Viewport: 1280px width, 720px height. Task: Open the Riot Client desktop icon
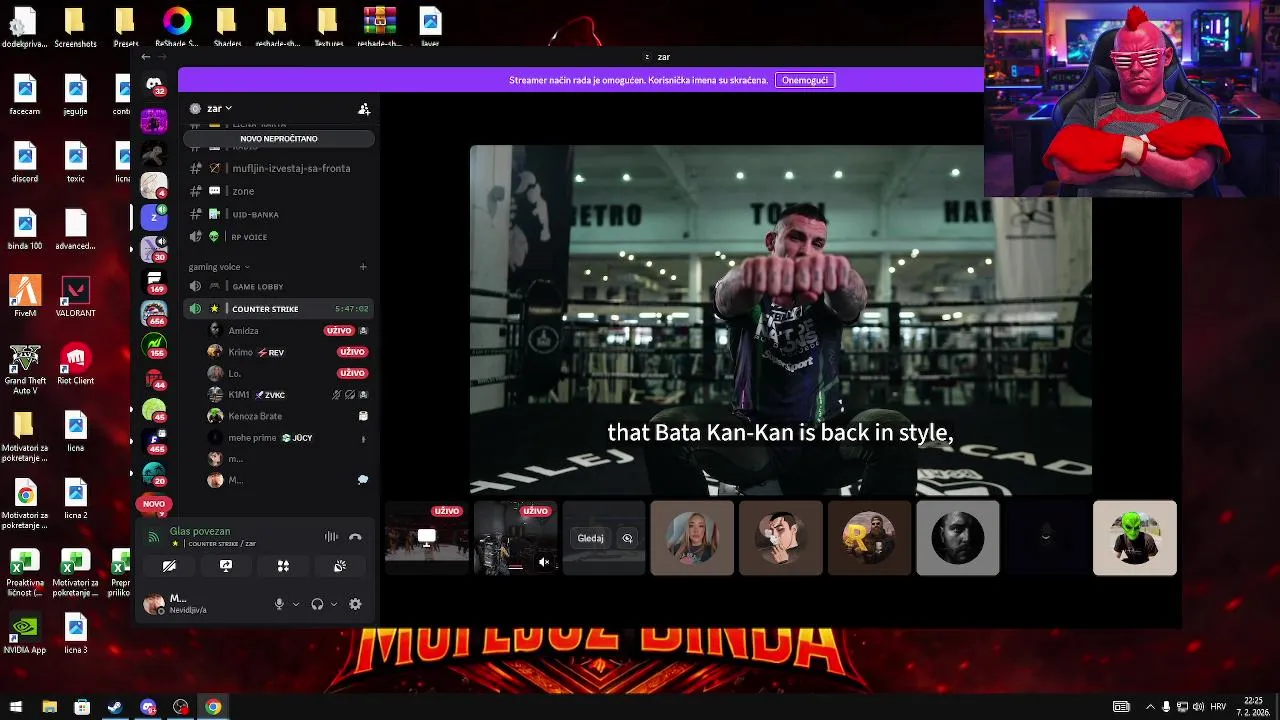pyautogui.click(x=75, y=365)
